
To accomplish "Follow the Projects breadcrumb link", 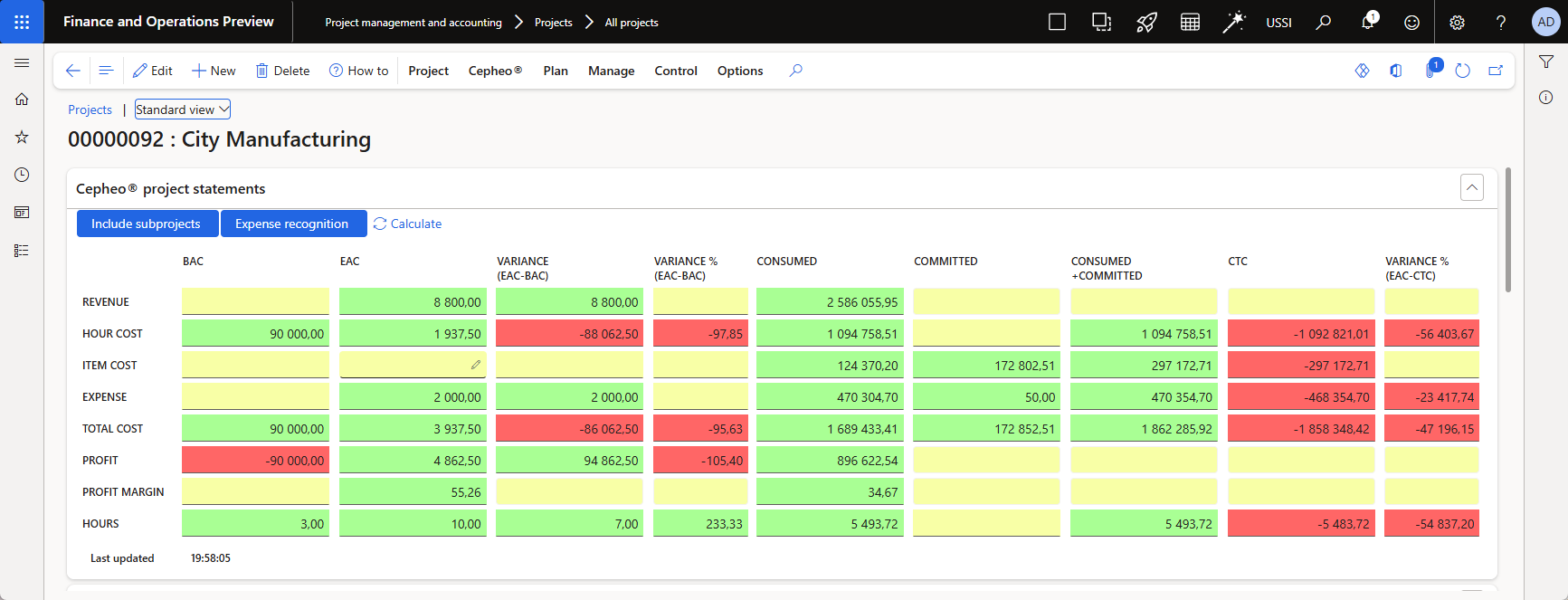I will (90, 110).
